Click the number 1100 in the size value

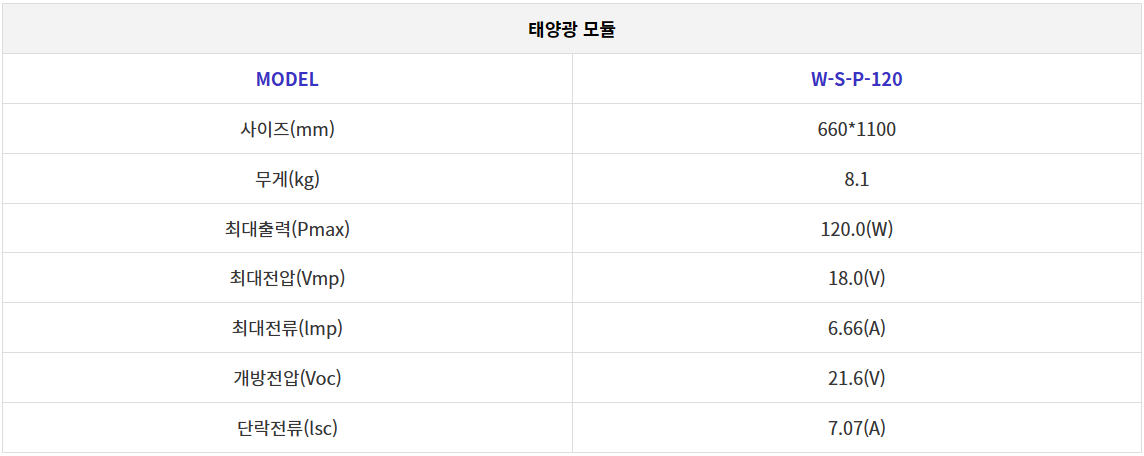876,129
